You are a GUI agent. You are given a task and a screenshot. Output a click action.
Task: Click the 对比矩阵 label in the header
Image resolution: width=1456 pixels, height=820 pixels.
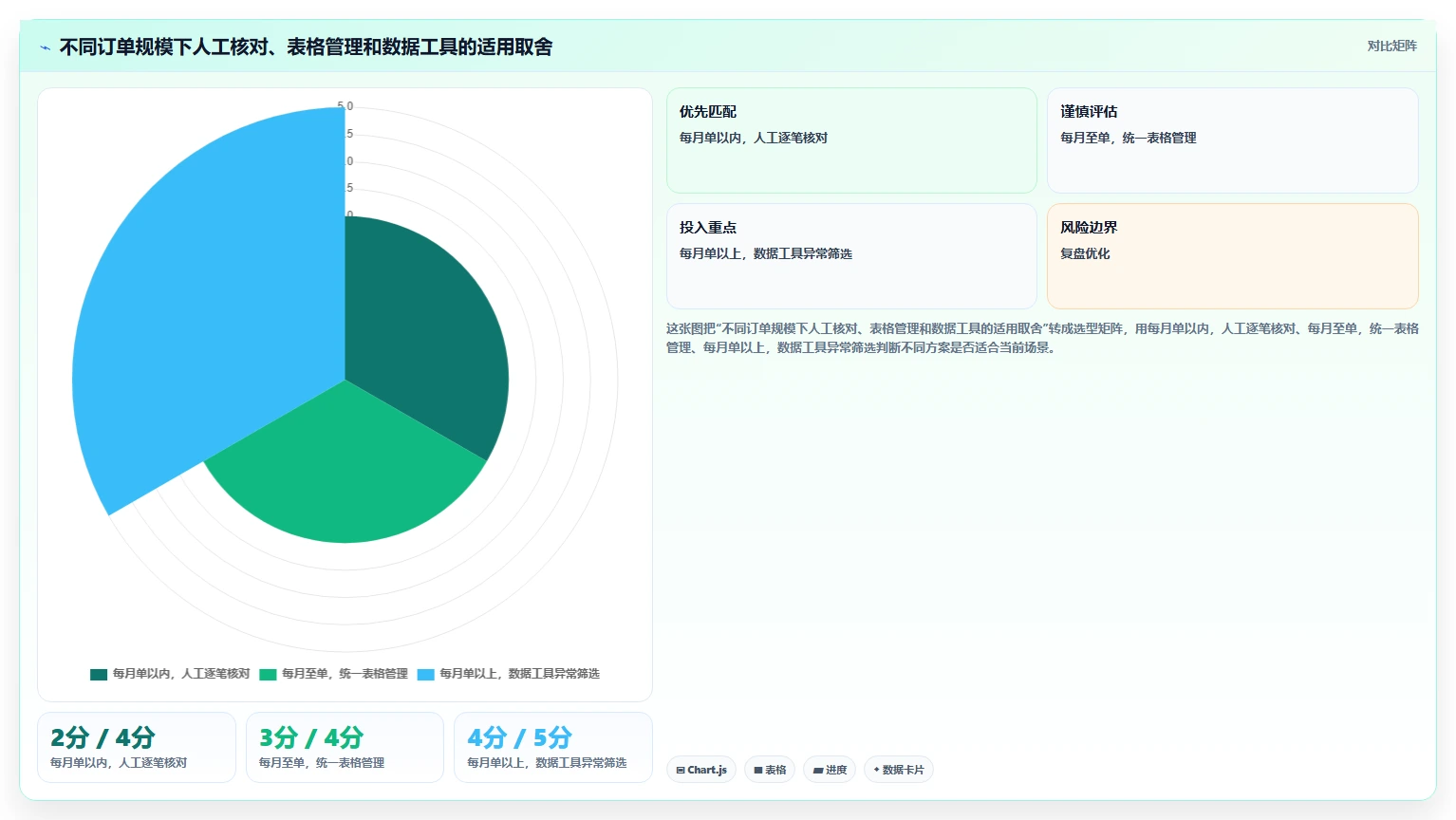click(x=1391, y=47)
